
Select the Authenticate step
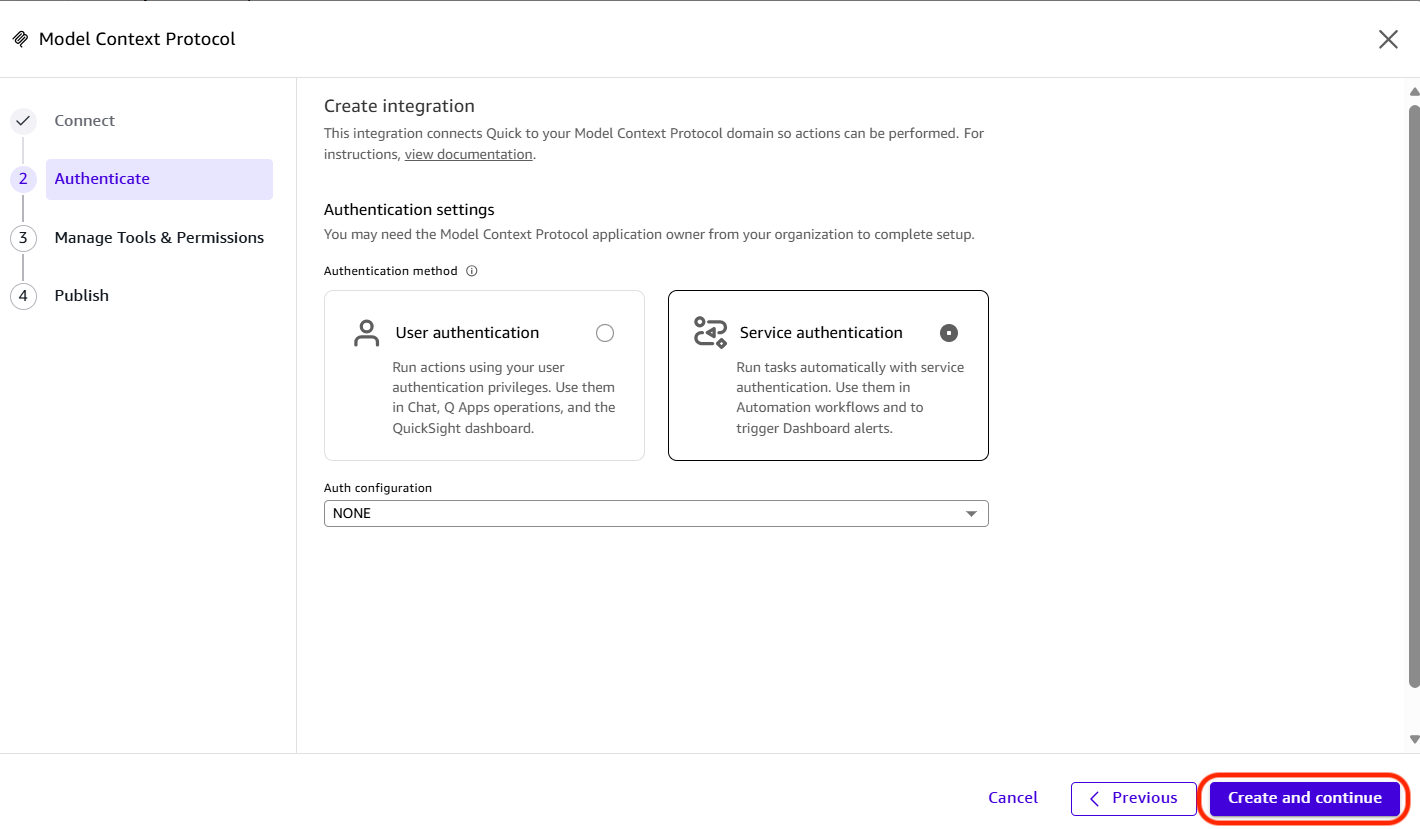[x=159, y=179]
